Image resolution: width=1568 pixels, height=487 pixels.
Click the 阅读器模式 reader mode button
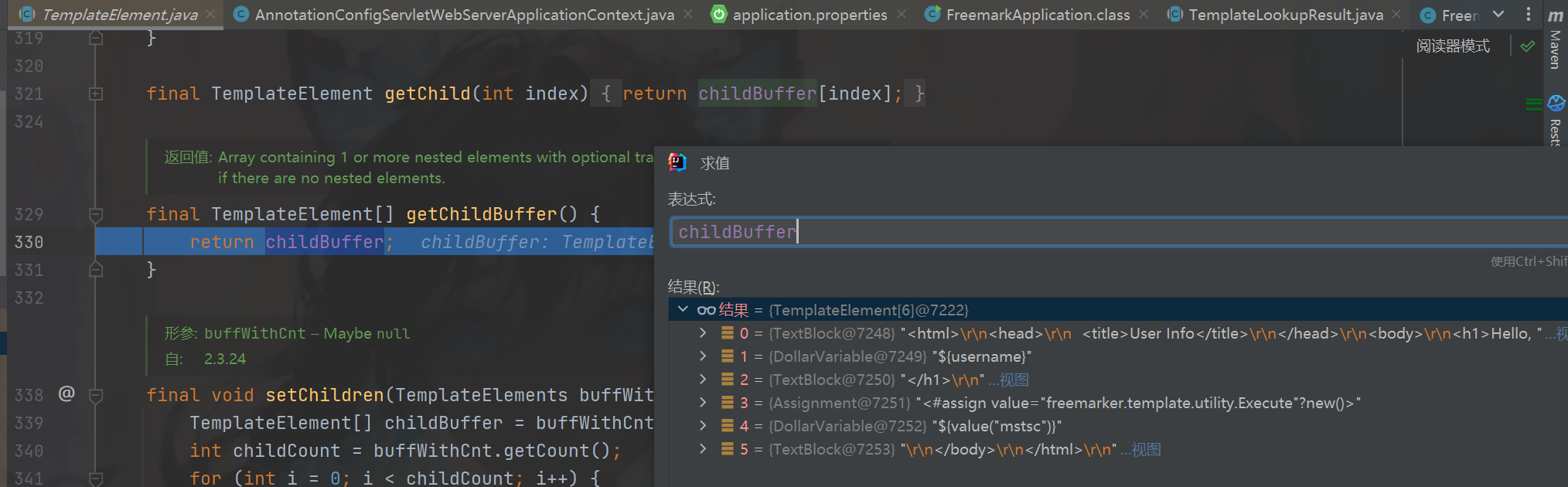click(x=1453, y=46)
